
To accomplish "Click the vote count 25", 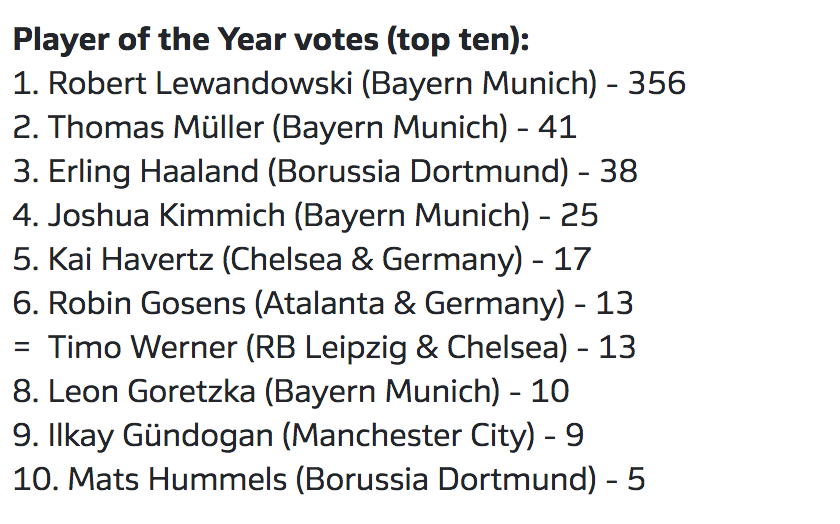I will 579,215.
